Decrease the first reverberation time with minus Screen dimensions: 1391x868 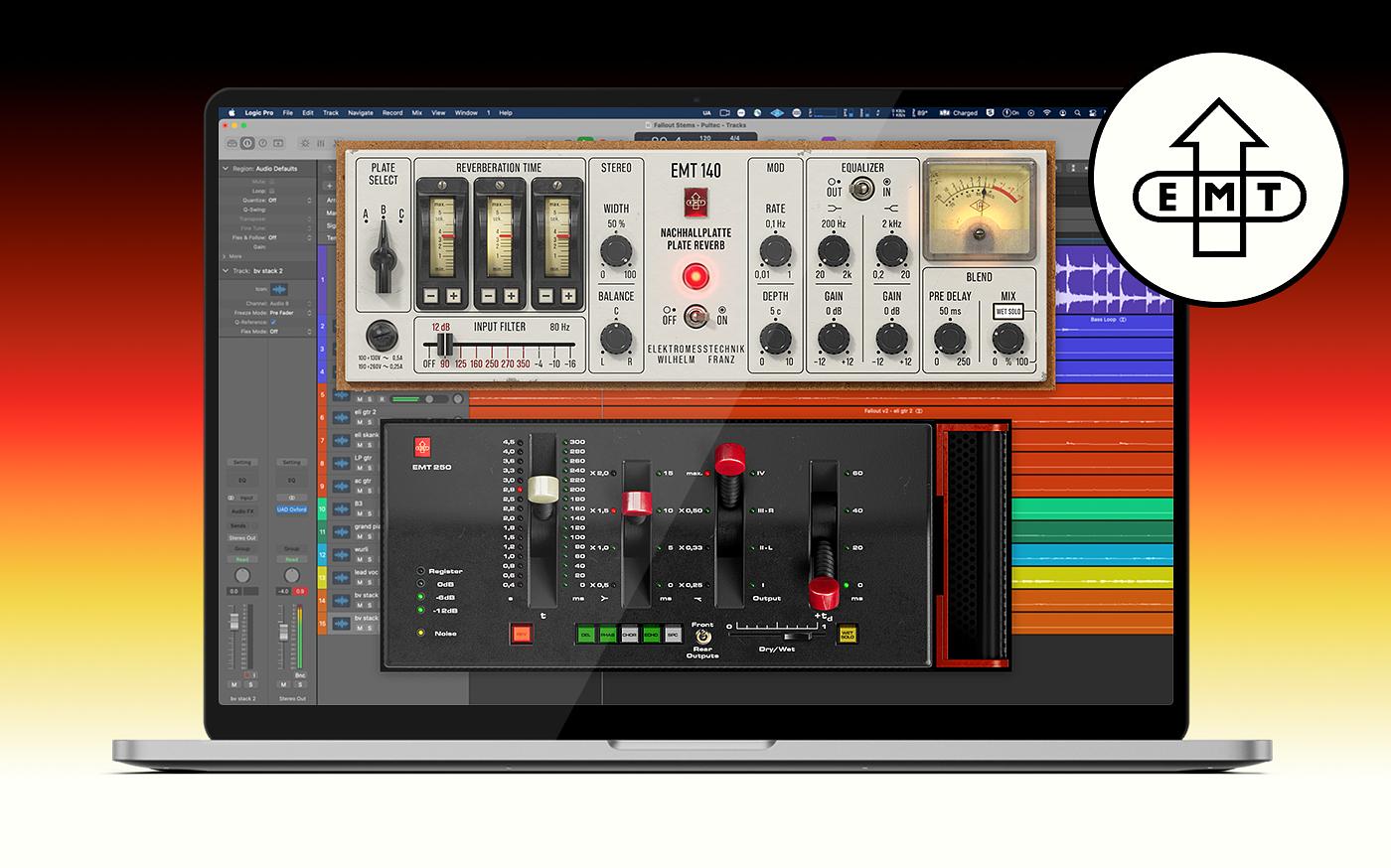tap(430, 296)
